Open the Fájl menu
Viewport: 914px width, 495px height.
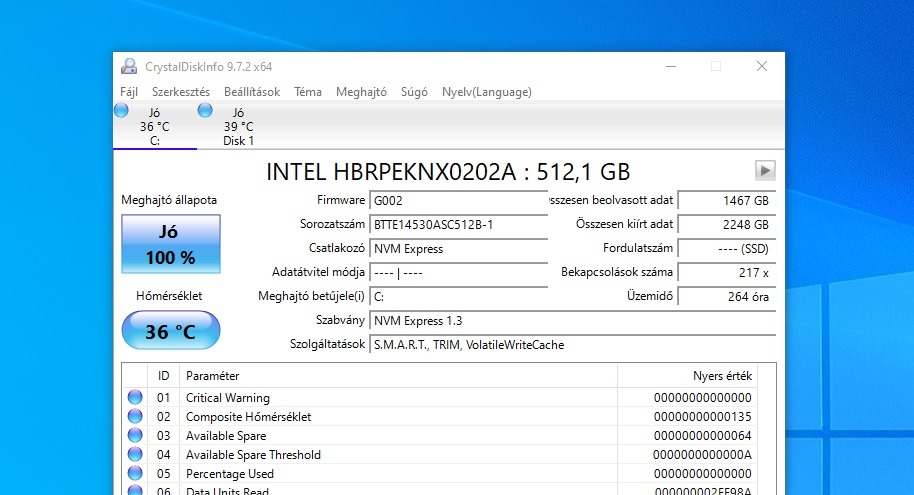click(x=129, y=92)
